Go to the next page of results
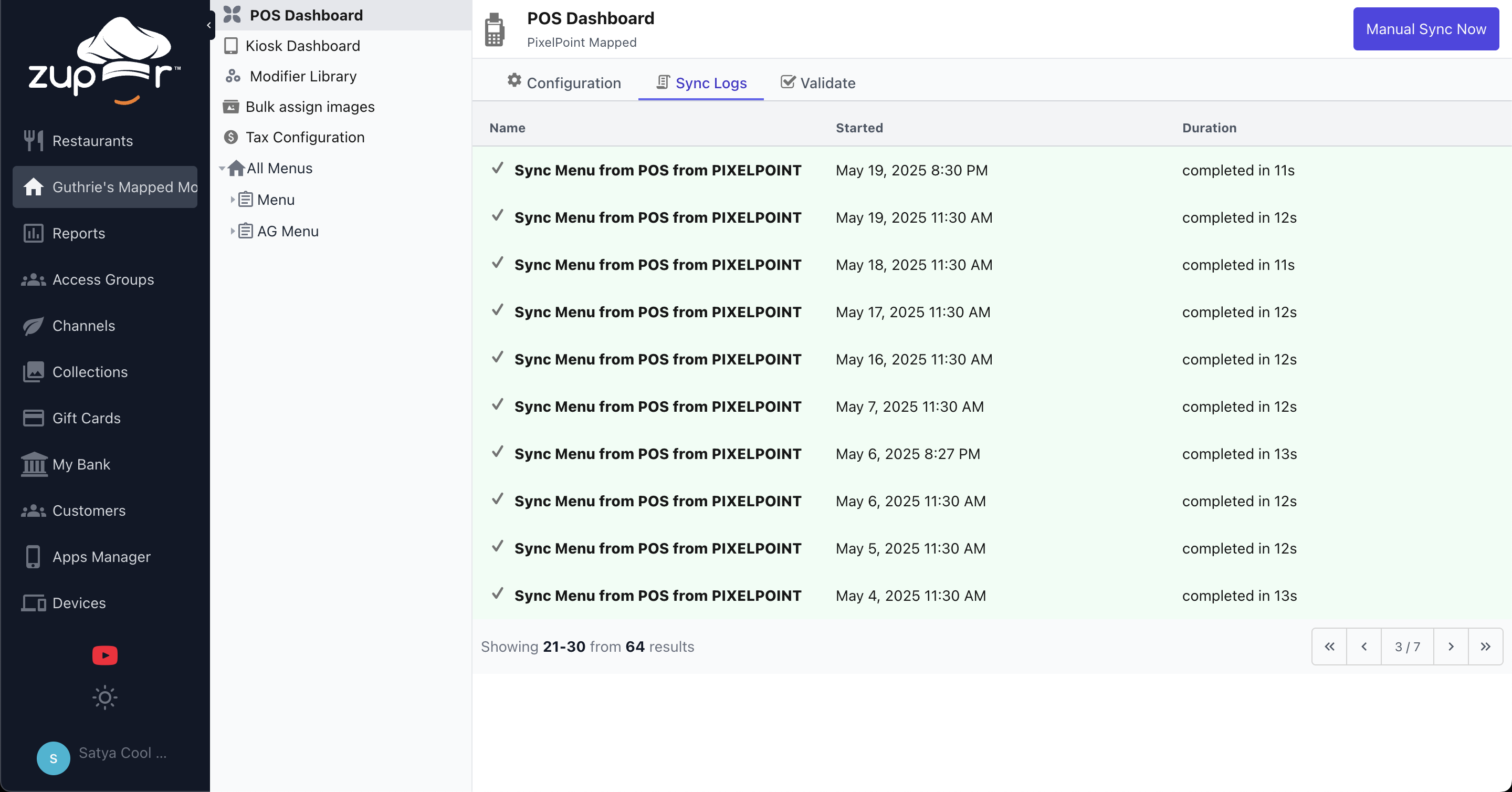 [x=1451, y=647]
